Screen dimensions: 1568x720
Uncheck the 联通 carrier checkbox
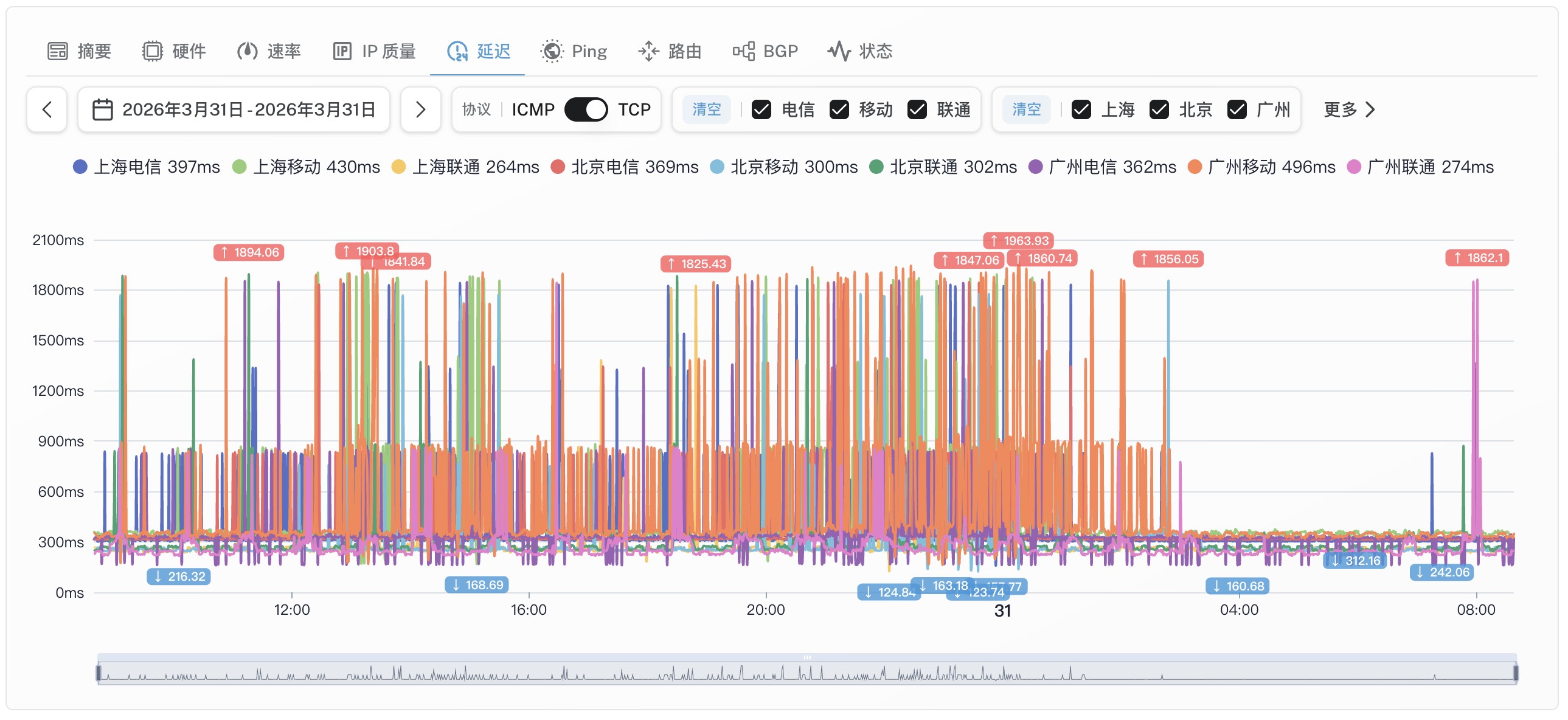(x=917, y=109)
